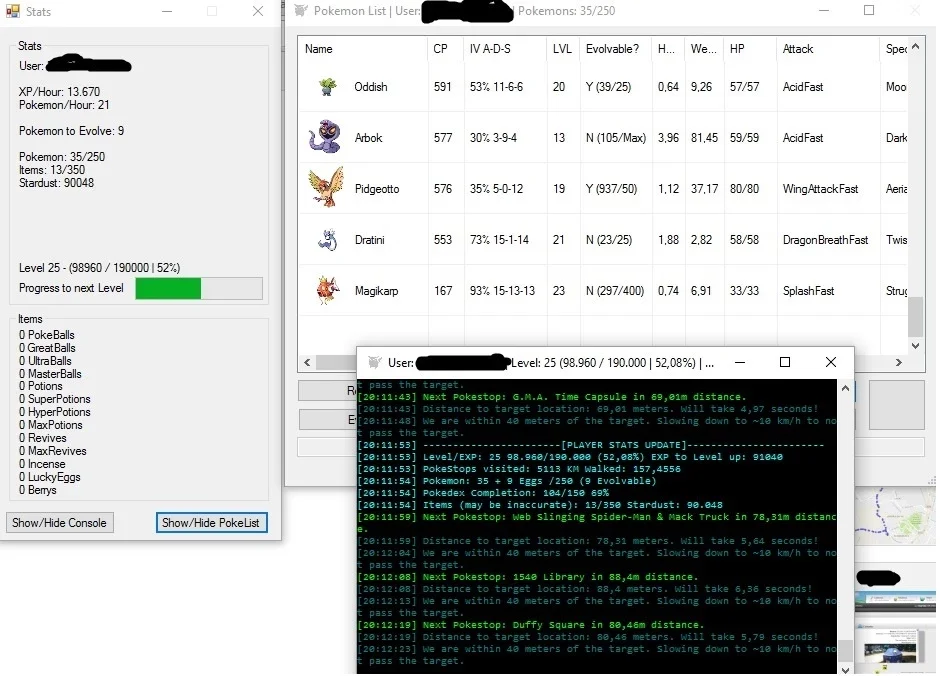This screenshot has width=940, height=676.
Task: Click the Pidgeotto sprite icon
Action: pos(326,187)
